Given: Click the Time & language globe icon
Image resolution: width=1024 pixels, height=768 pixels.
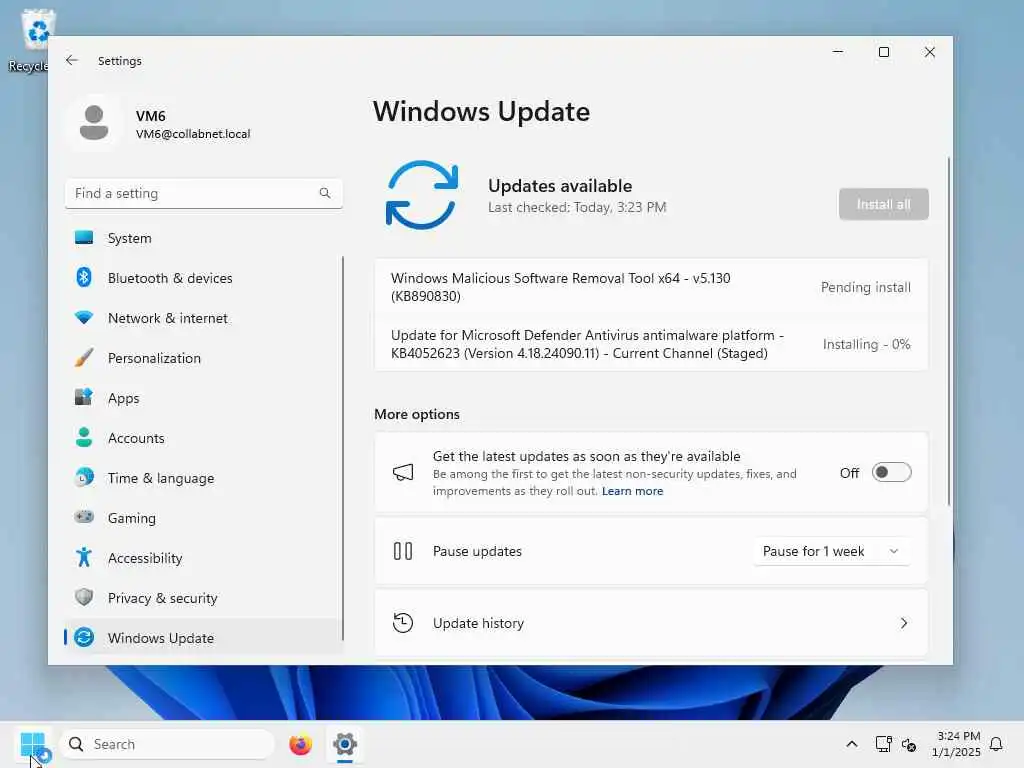Looking at the screenshot, I should pos(84,477).
